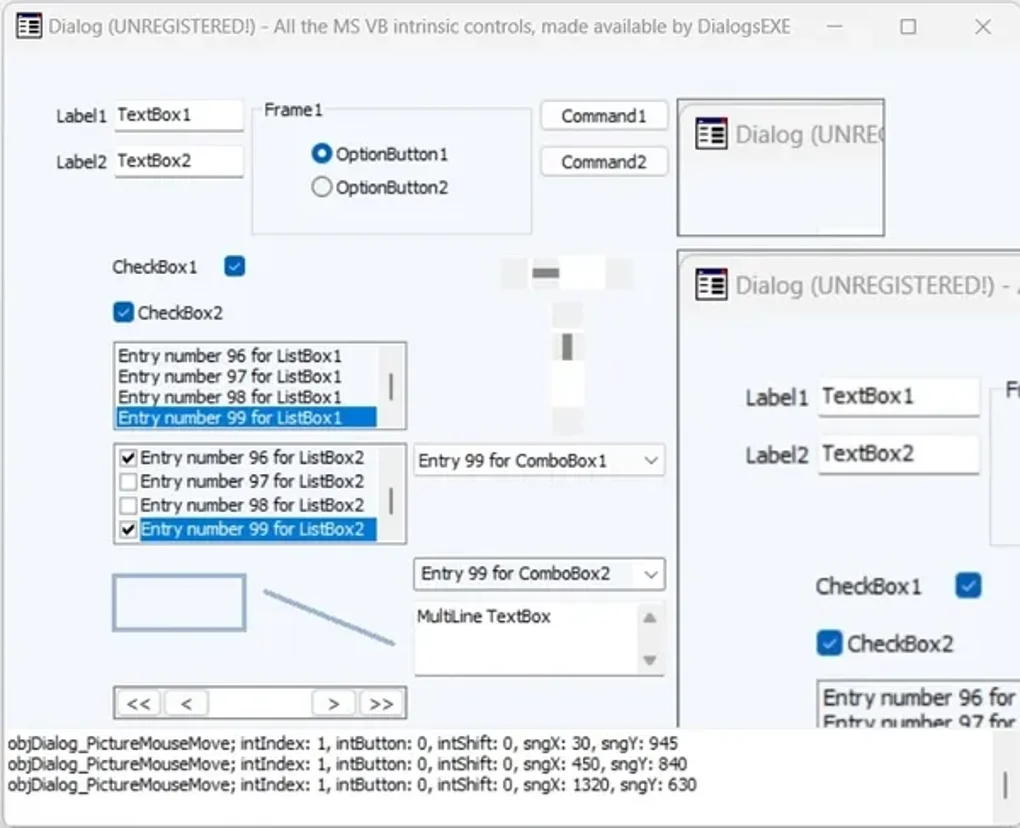Click the dialog window title bar icon

[29, 27]
